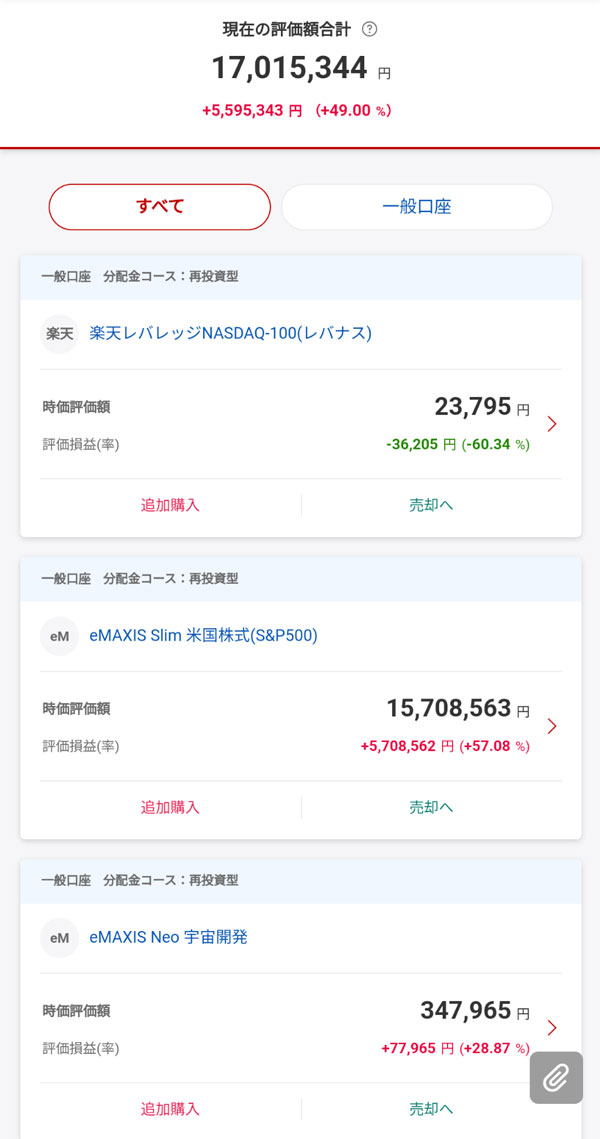Open chevron for eMAXIS Slim S&P500

click(552, 726)
